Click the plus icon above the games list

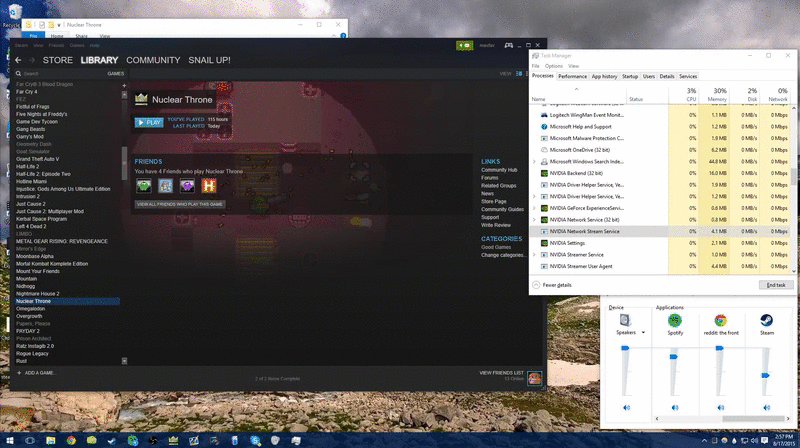pyautogui.click(x=124, y=85)
